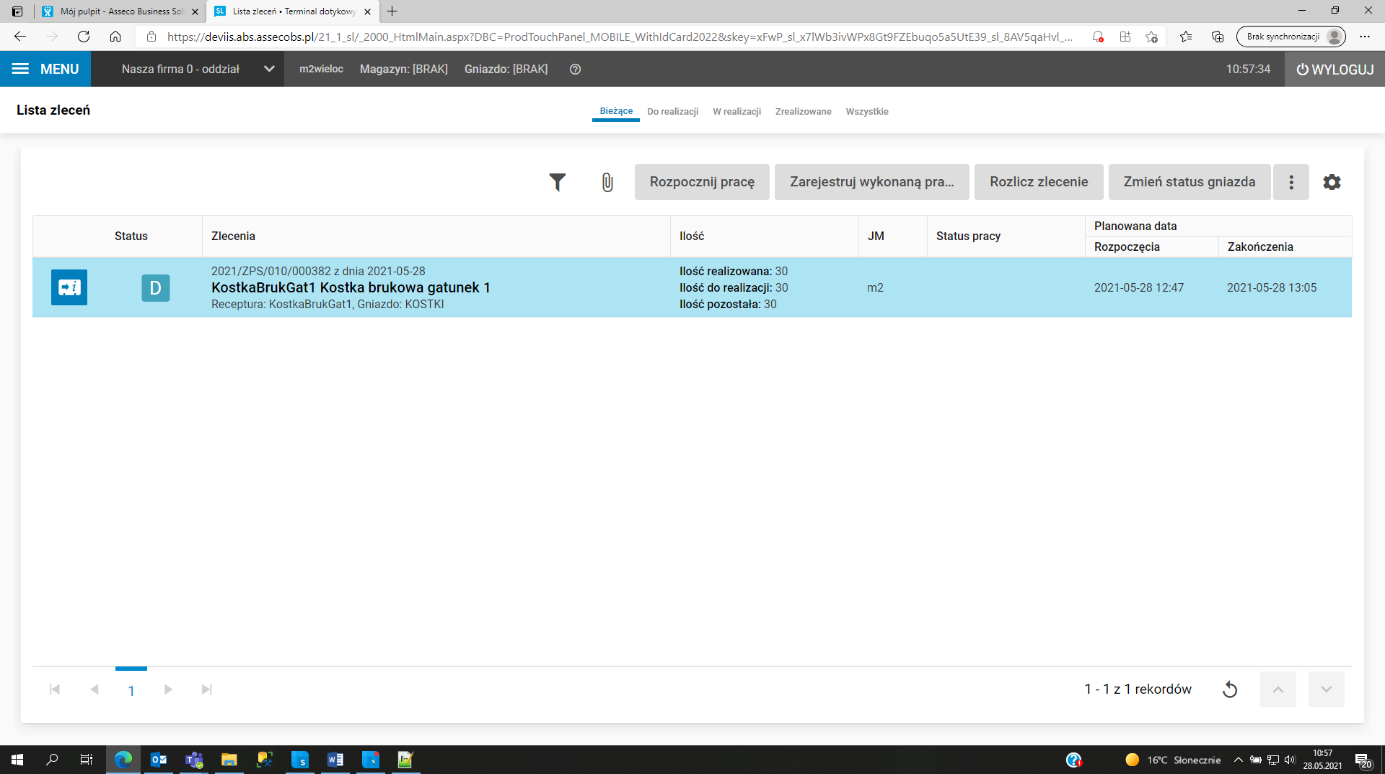Switch to the Bieżące tab

coord(616,111)
